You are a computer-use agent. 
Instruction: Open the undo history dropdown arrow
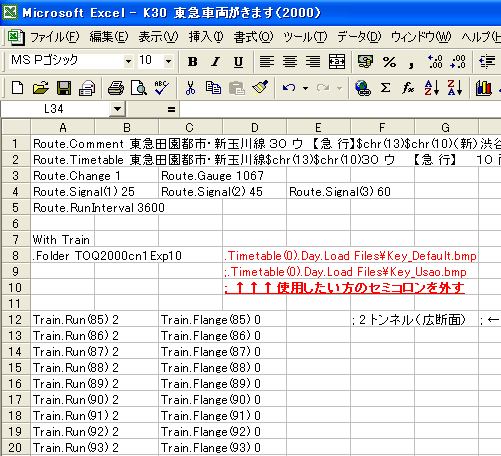click(x=305, y=88)
